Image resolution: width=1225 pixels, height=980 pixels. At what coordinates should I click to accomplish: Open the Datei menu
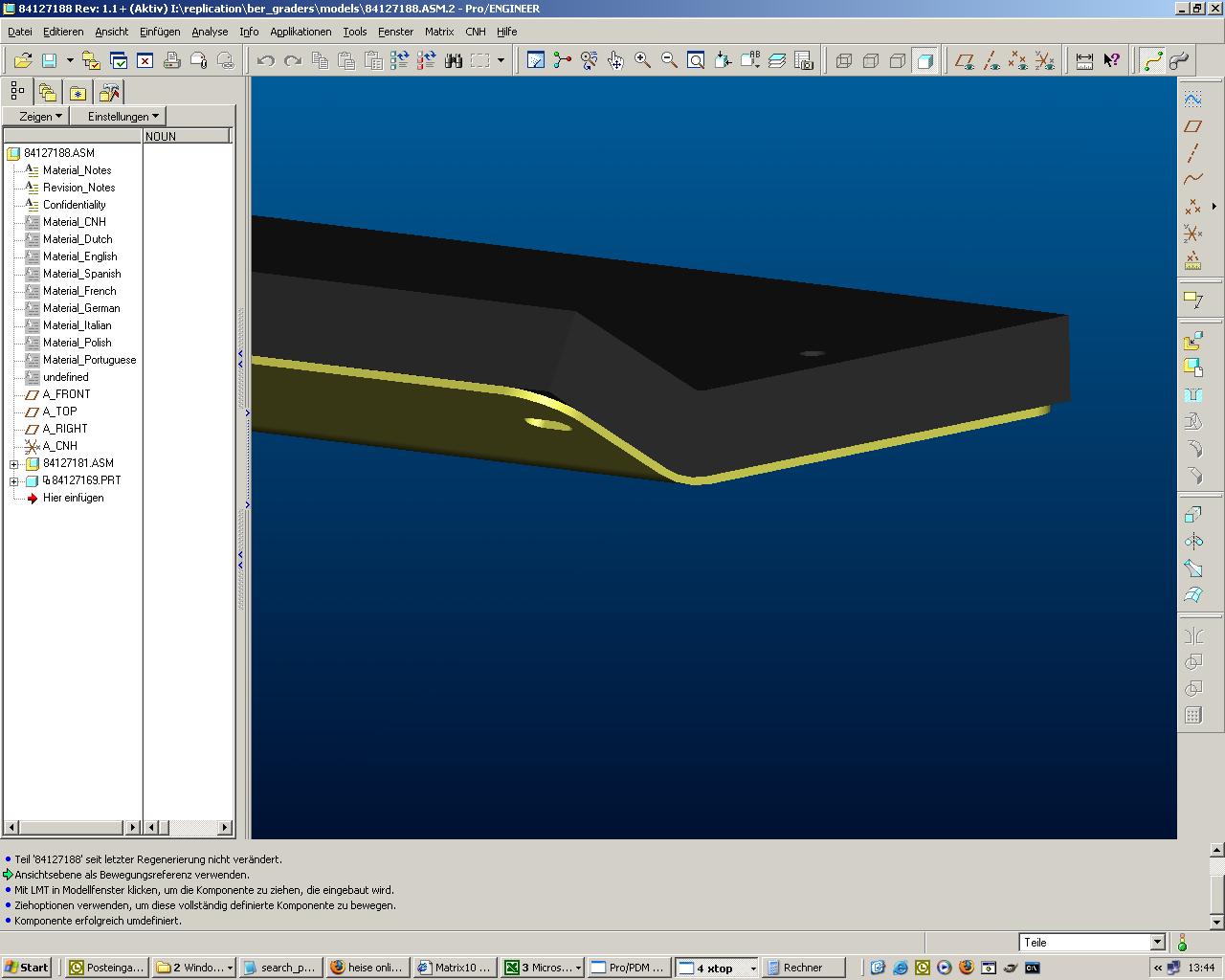20,32
